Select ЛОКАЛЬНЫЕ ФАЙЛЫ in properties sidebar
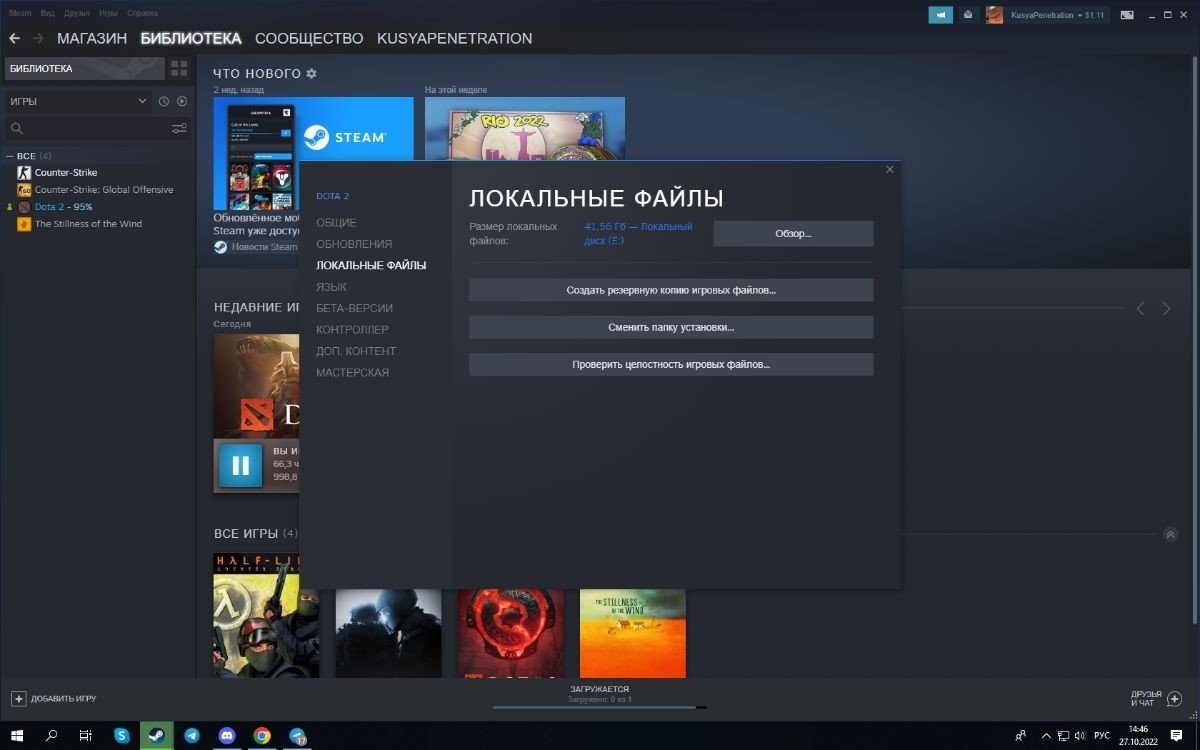The width and height of the screenshot is (1200, 750). point(371,266)
